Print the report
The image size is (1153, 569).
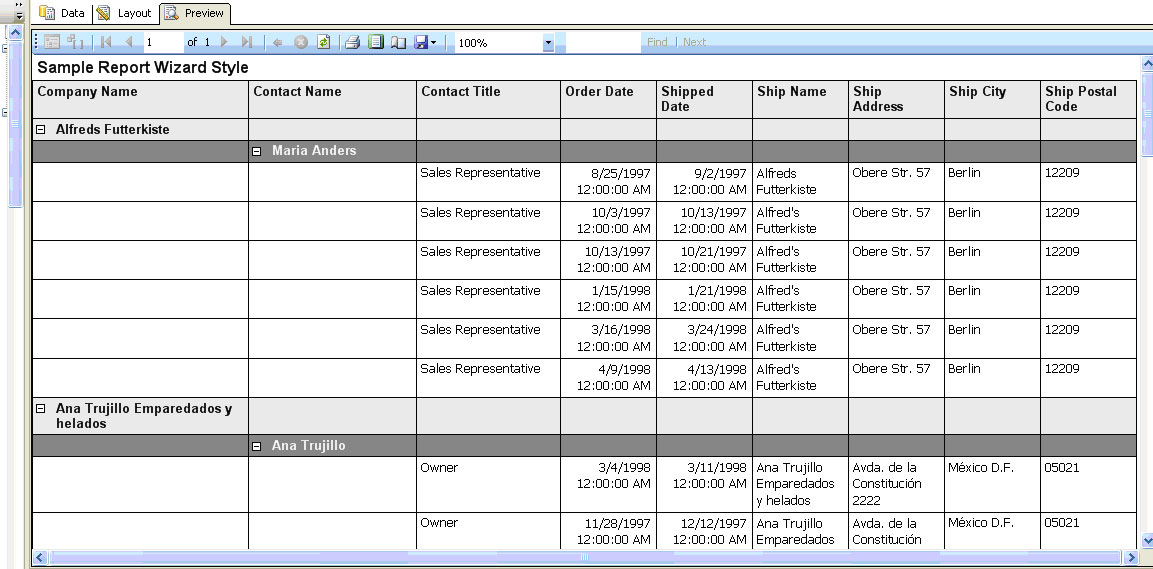(353, 43)
